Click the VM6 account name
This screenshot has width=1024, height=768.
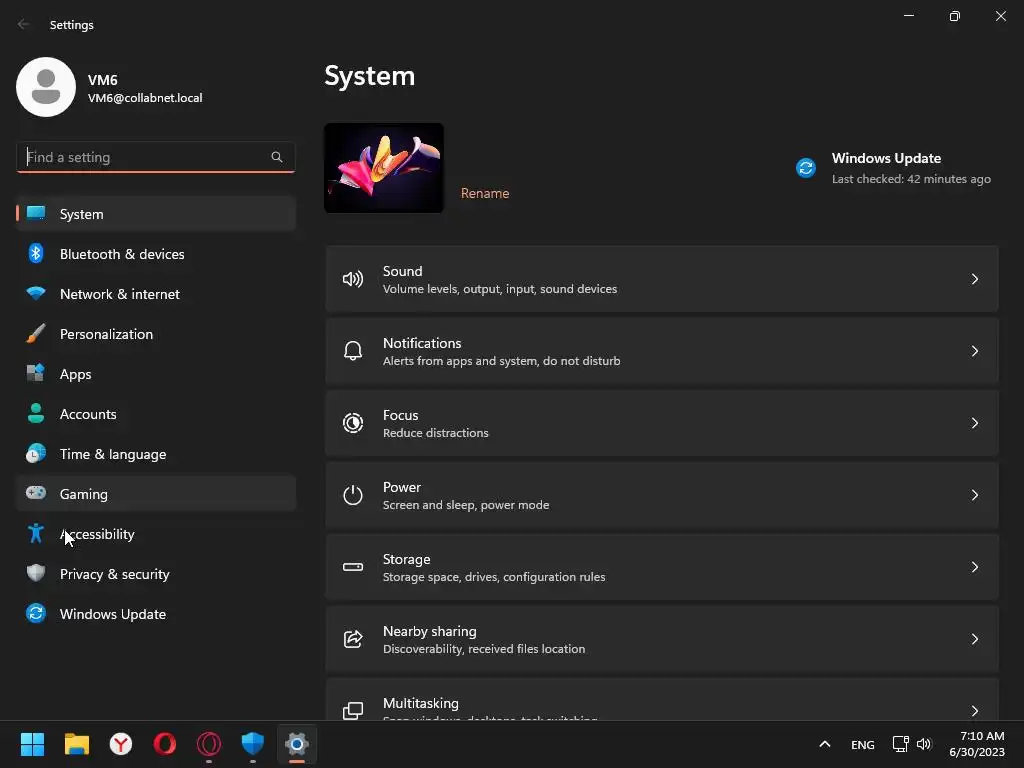pos(103,80)
